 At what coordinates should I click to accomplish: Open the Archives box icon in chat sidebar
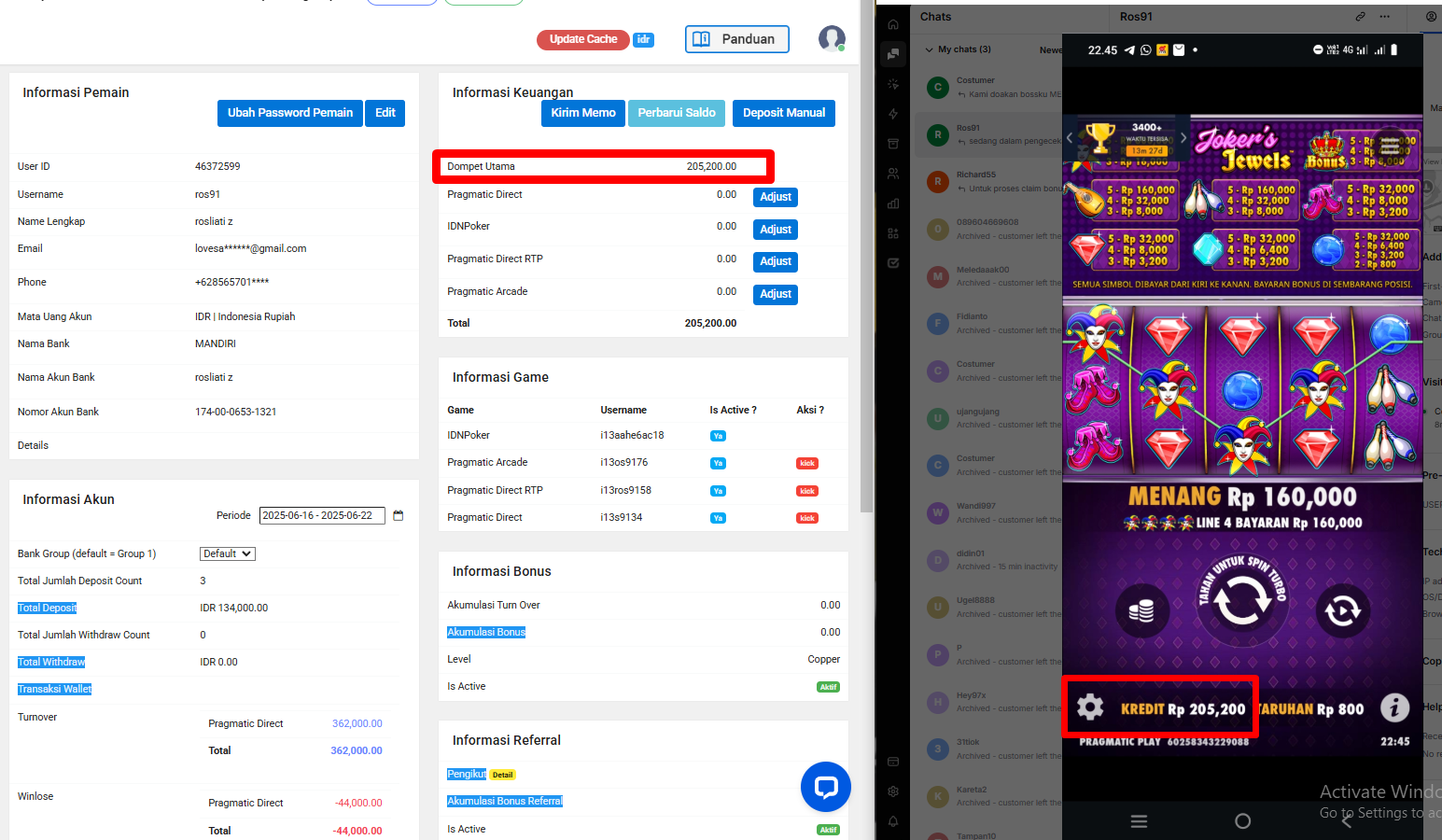point(893,144)
